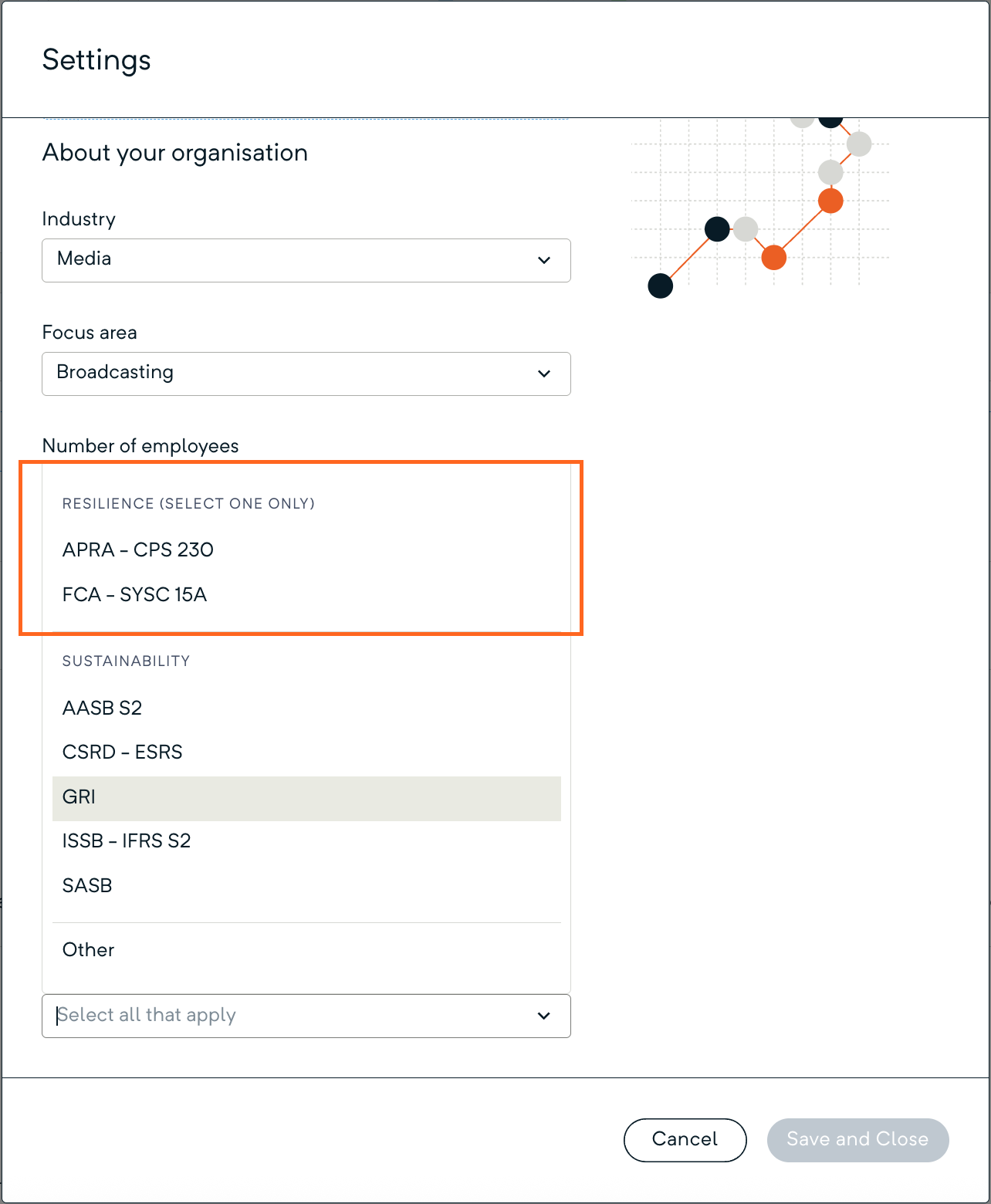Screen dimensions: 991x1204
Task: Click the Sustainability group header
Action: [x=126, y=661]
